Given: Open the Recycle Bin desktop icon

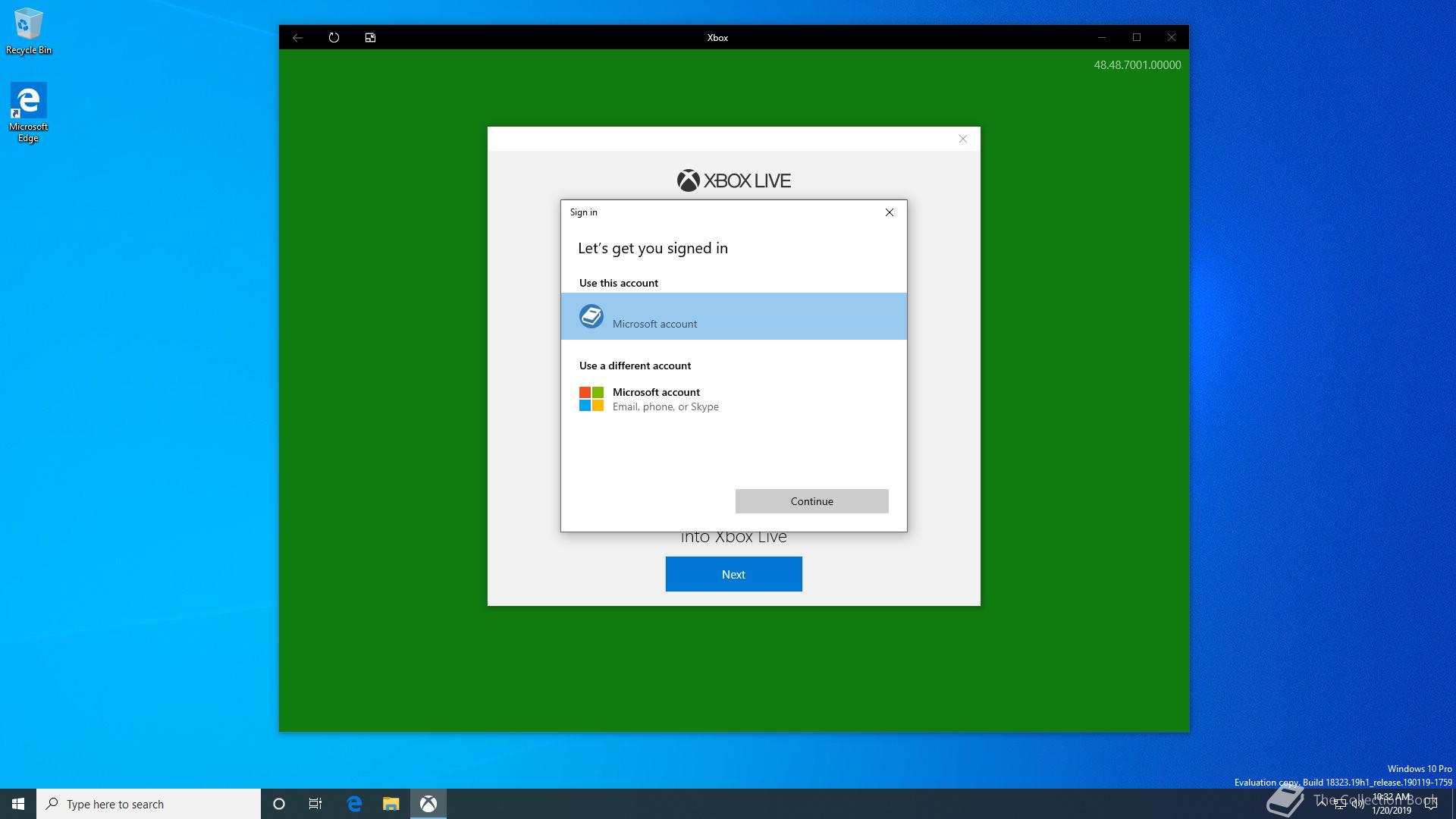Looking at the screenshot, I should (28, 31).
